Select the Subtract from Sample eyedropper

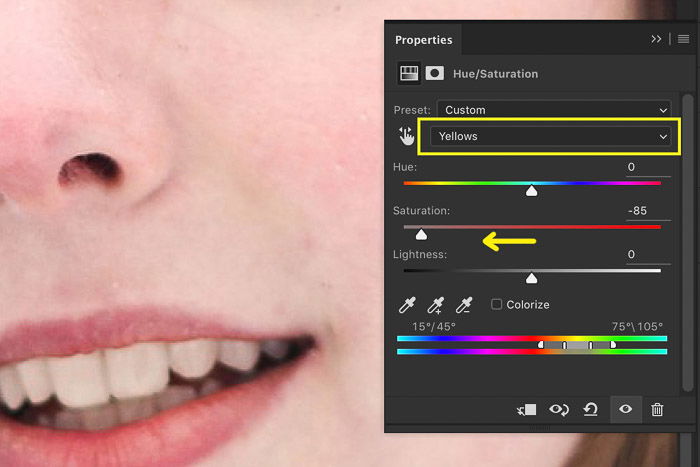click(x=464, y=305)
